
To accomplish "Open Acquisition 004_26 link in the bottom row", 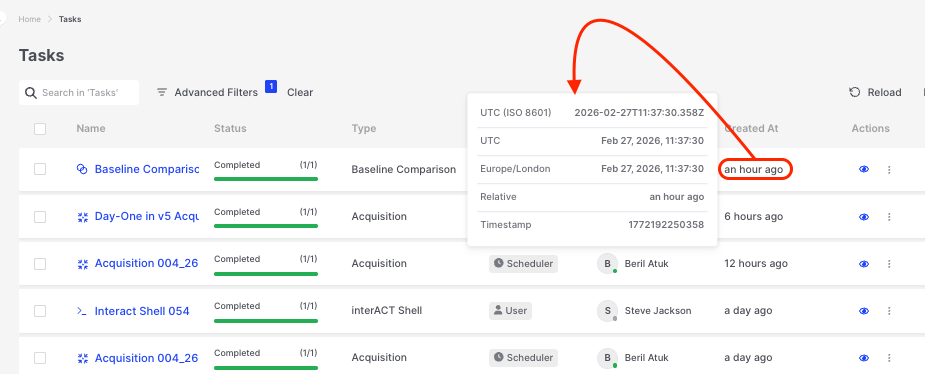I will pos(147,358).
